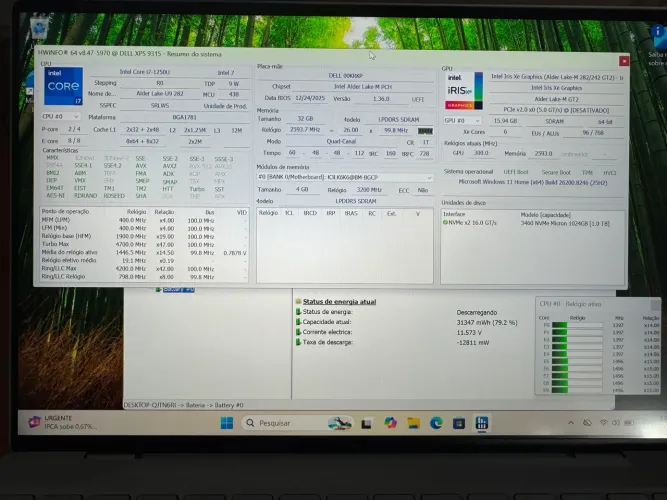Viewport: 667px width, 500px height.
Task: Open the URGENTE IPCA news widget
Action: 63,423
